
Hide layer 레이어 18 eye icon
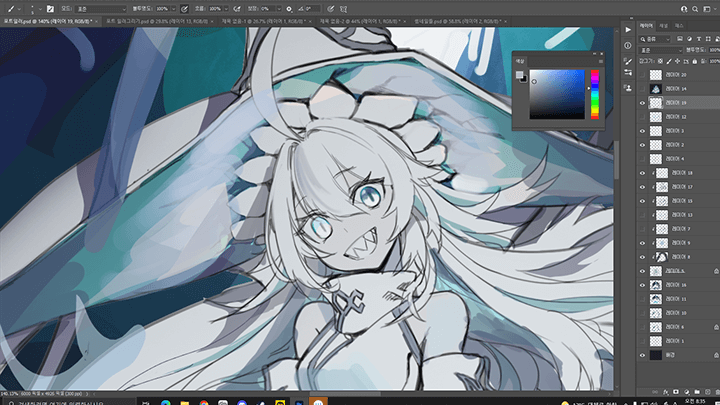click(642, 173)
